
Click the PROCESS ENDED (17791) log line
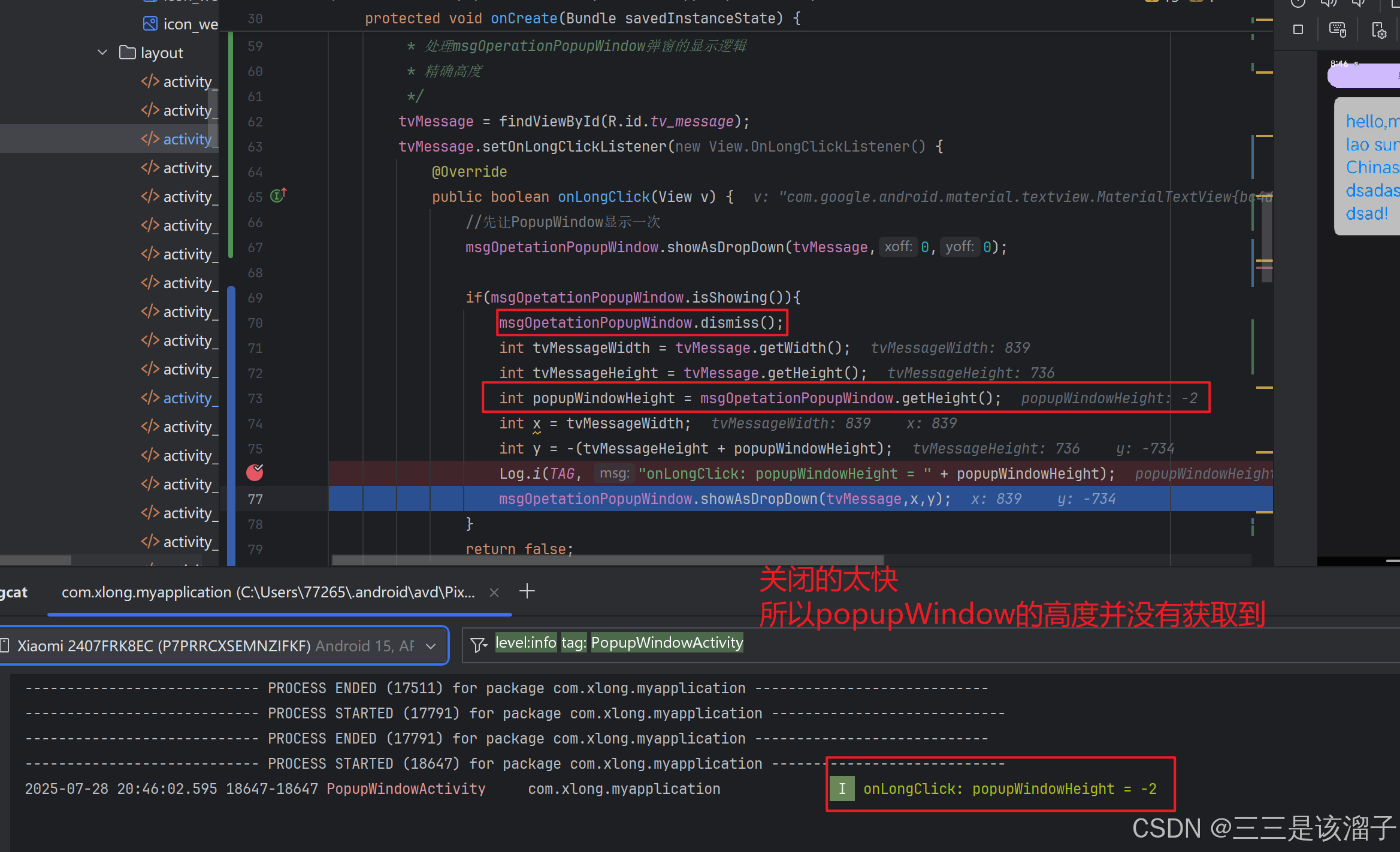click(x=507, y=738)
